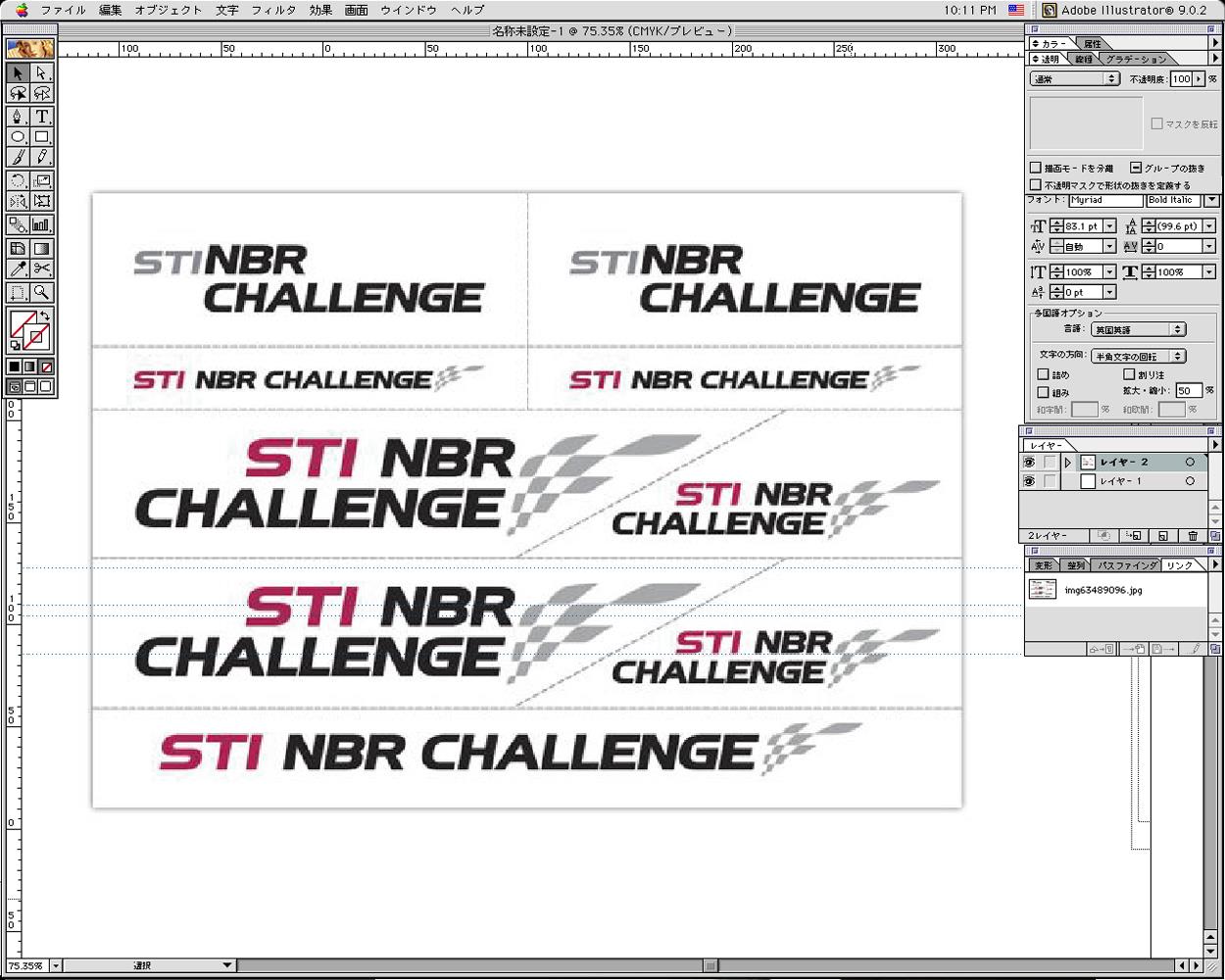This screenshot has width=1225, height=980.
Task: Activate the Scale tool
Action: (42, 180)
